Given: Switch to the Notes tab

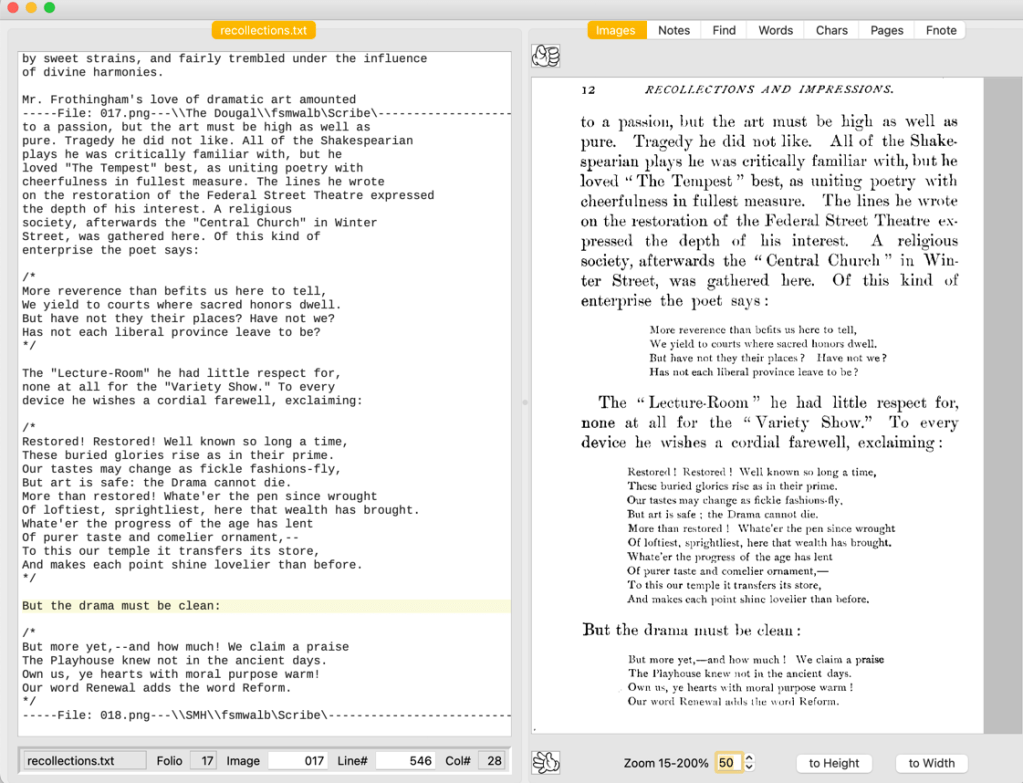Looking at the screenshot, I should [x=673, y=30].
